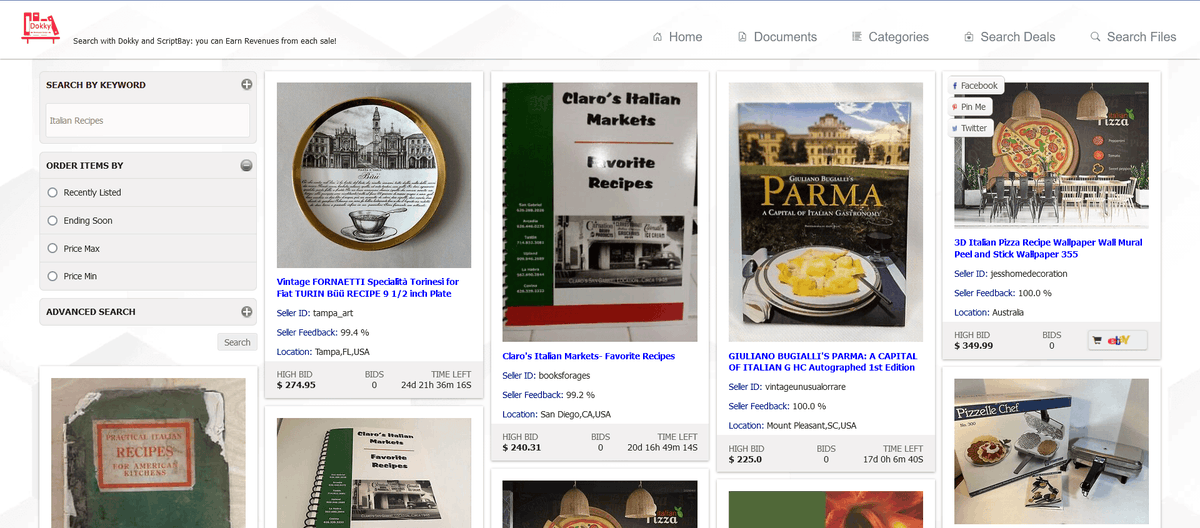Click the list icon beside Categories
This screenshot has height=528, width=1200.
click(x=857, y=37)
